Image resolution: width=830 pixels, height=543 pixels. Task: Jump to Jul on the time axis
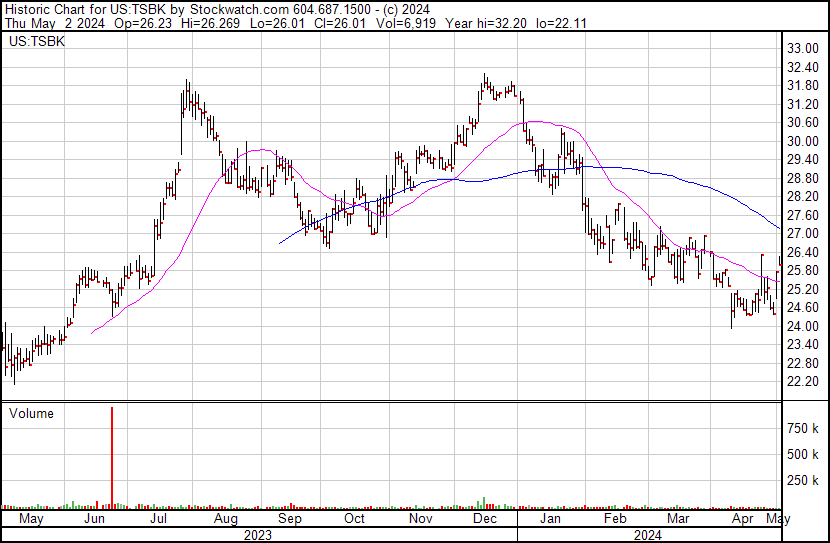click(x=160, y=519)
